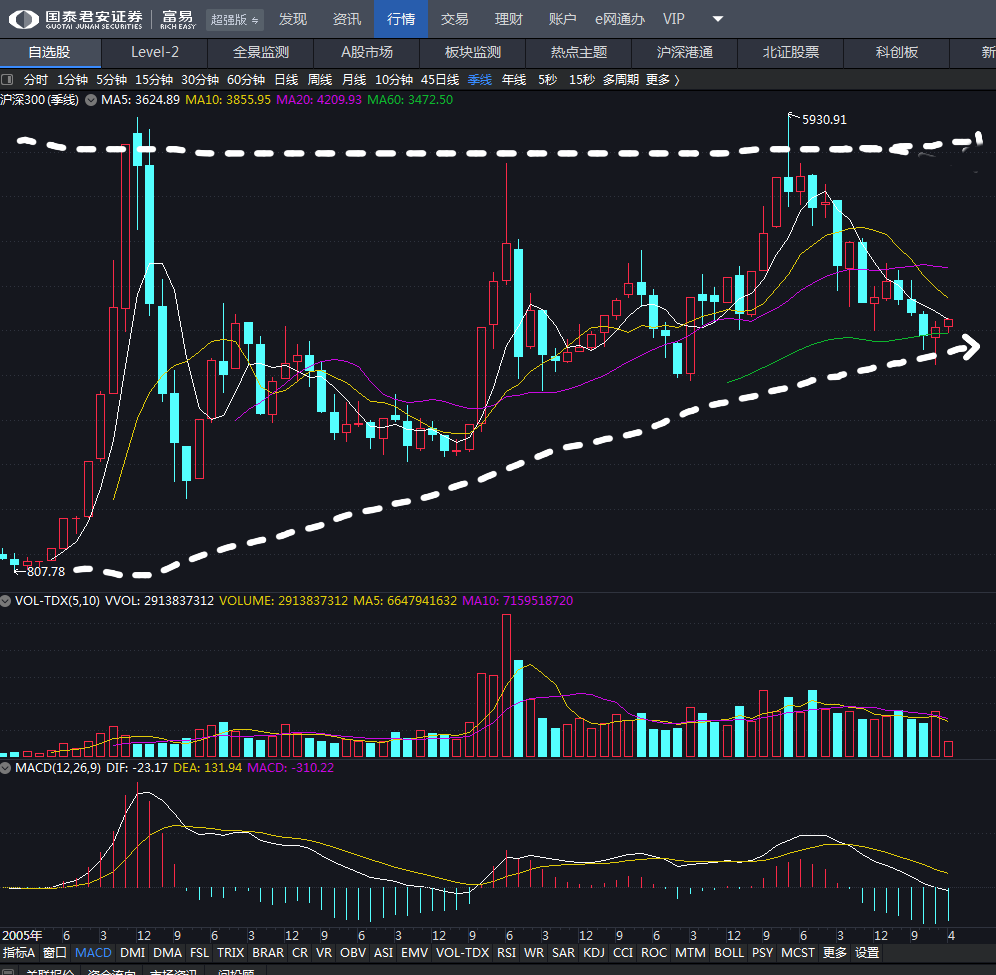996x975 pixels.
Task: Select the BOLL indicator
Action: (729, 953)
